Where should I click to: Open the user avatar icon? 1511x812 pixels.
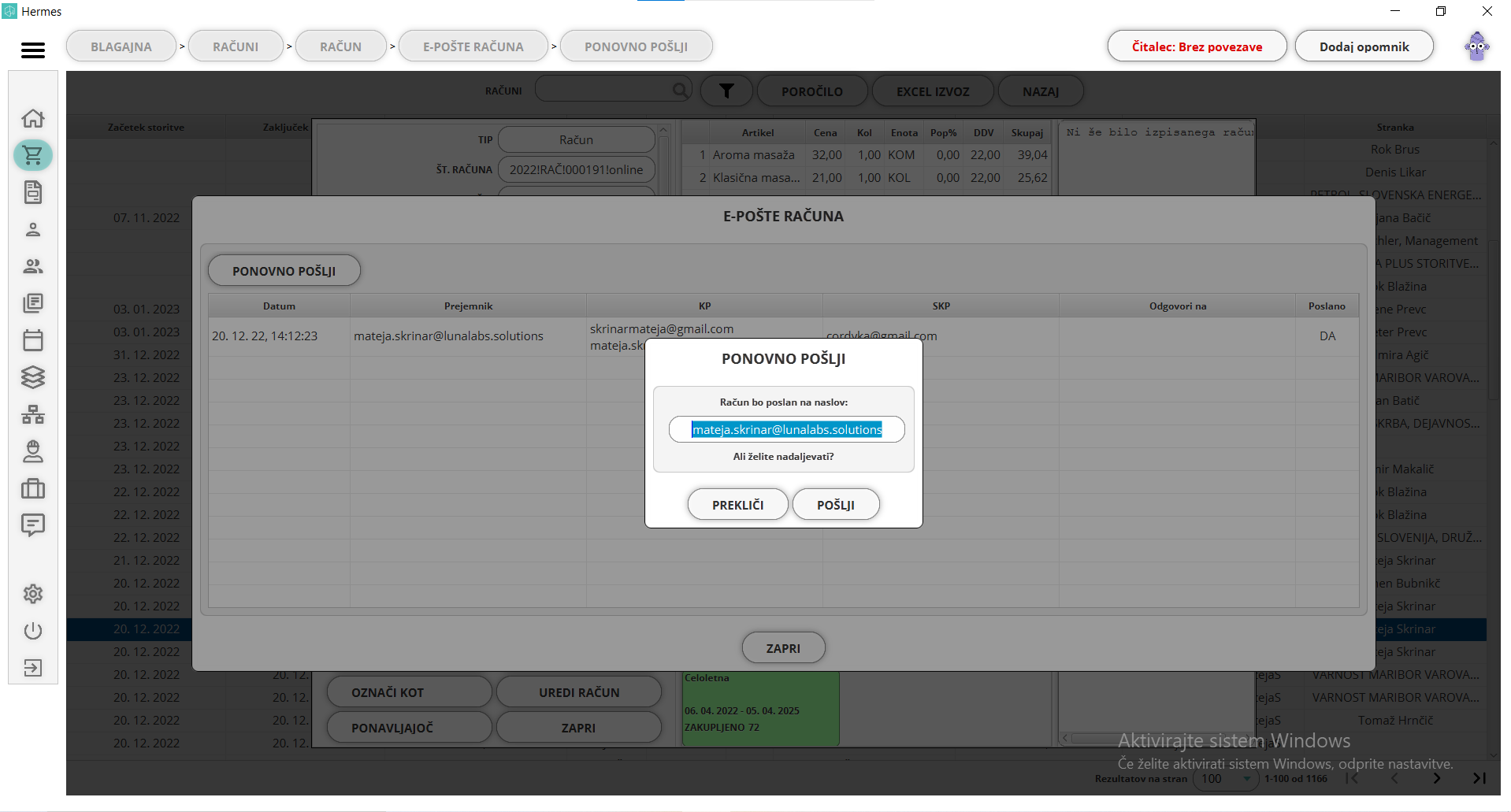coord(1477,46)
